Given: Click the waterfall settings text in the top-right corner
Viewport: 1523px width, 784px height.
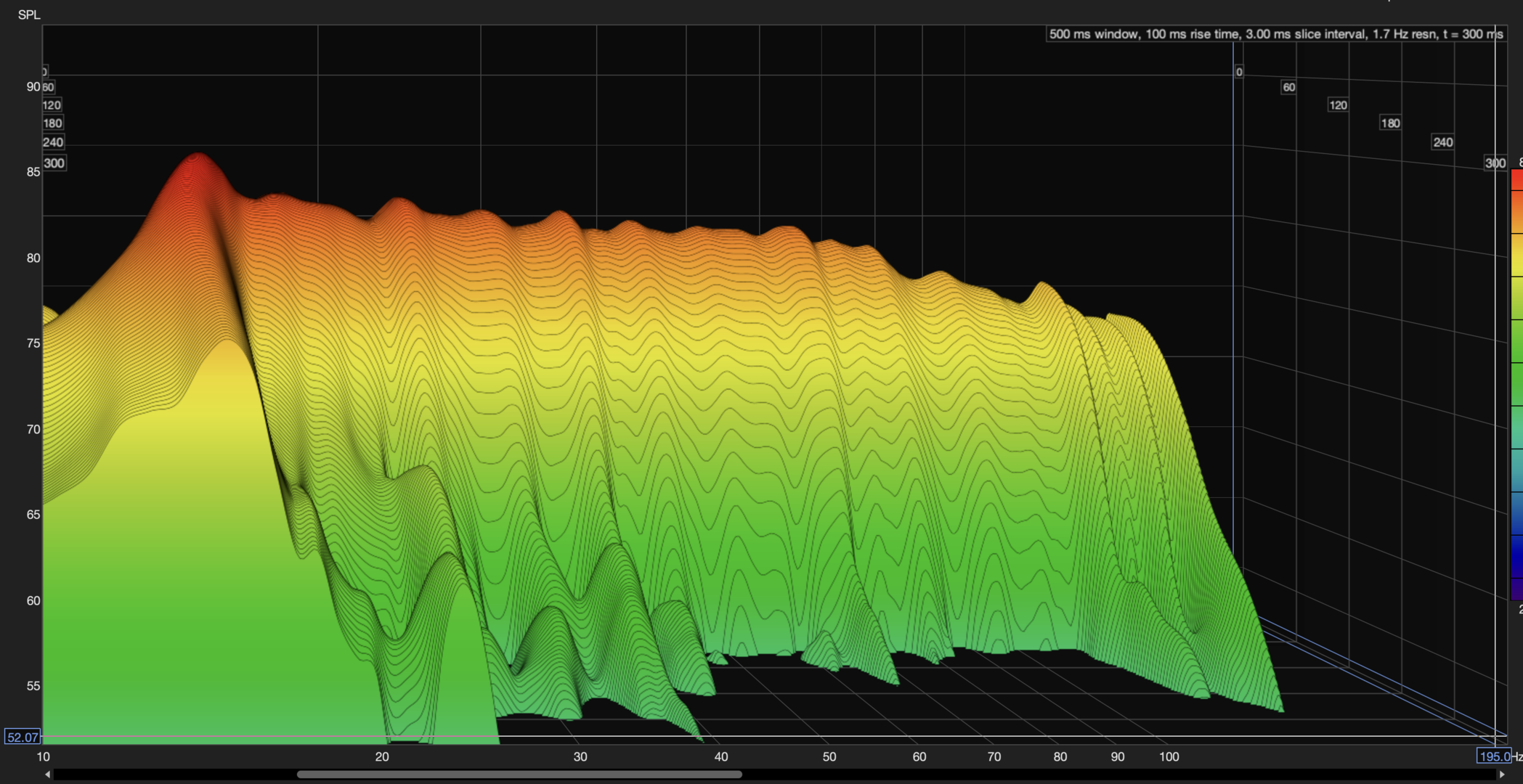Looking at the screenshot, I should click(1275, 34).
